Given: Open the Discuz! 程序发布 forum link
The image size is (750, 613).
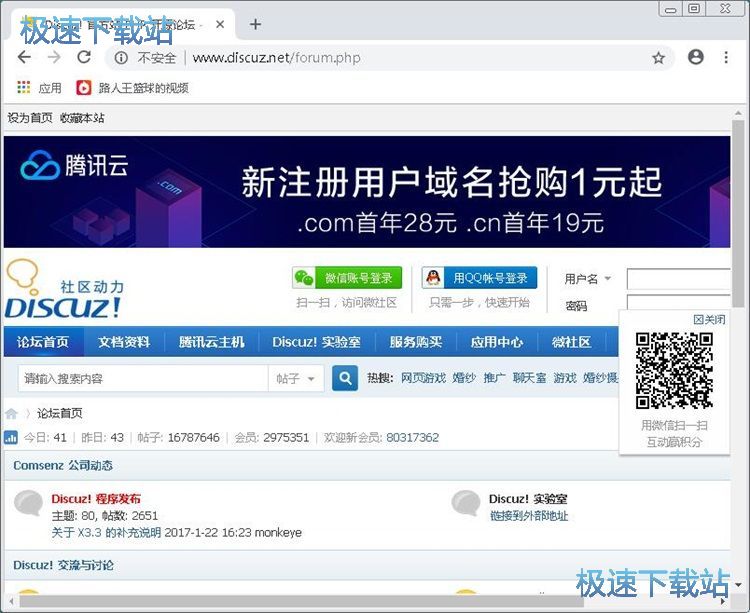Looking at the screenshot, I should click(96, 499).
